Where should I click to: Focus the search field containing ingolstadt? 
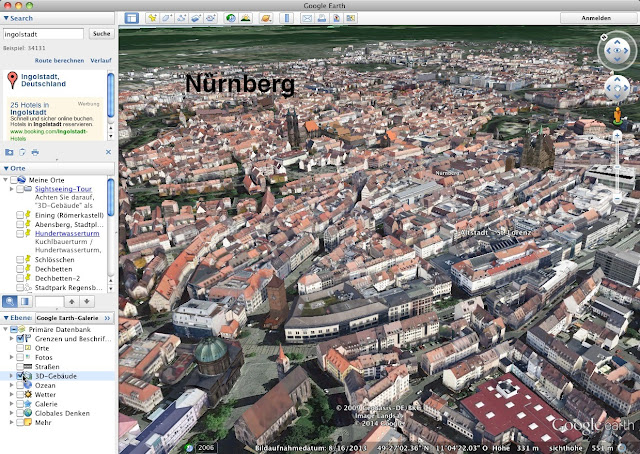[x=43, y=34]
